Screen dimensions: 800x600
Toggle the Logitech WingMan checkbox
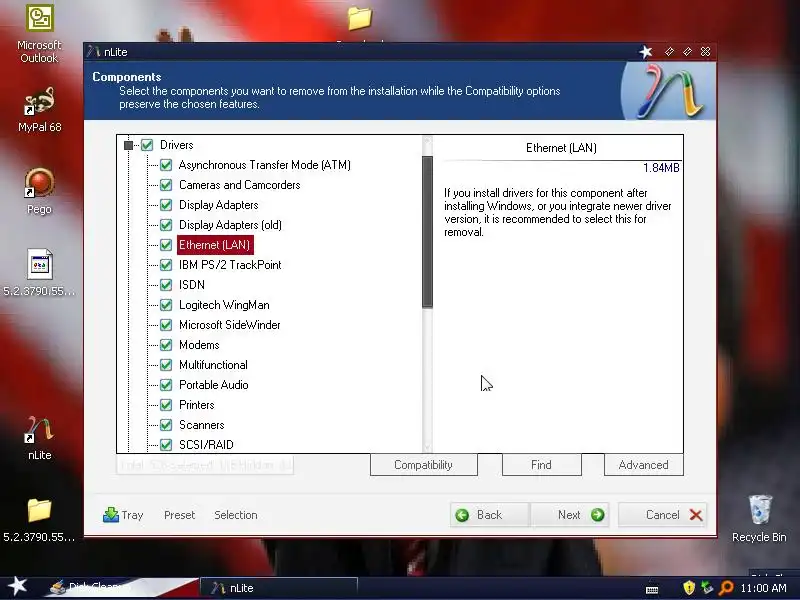coord(166,305)
